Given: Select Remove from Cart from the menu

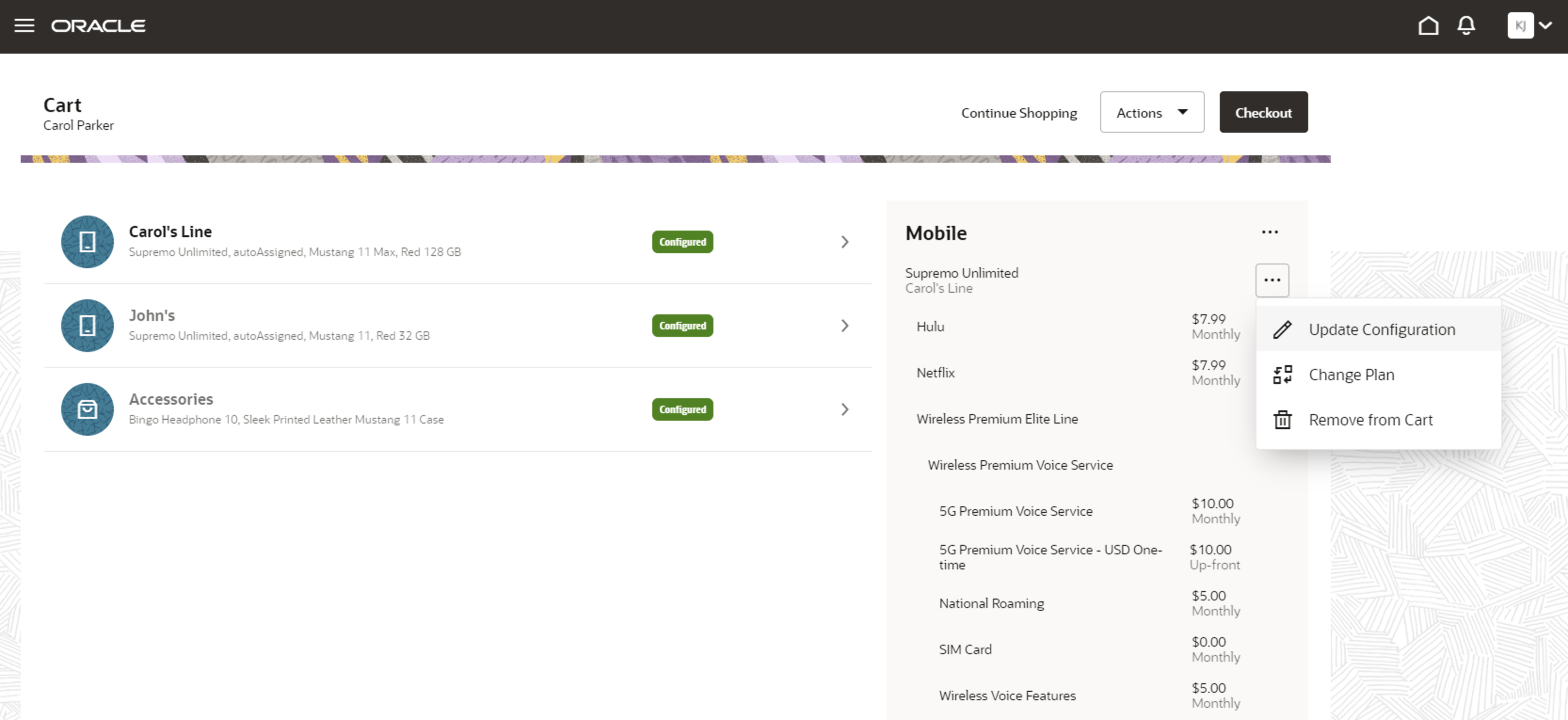Looking at the screenshot, I should pyautogui.click(x=1370, y=420).
